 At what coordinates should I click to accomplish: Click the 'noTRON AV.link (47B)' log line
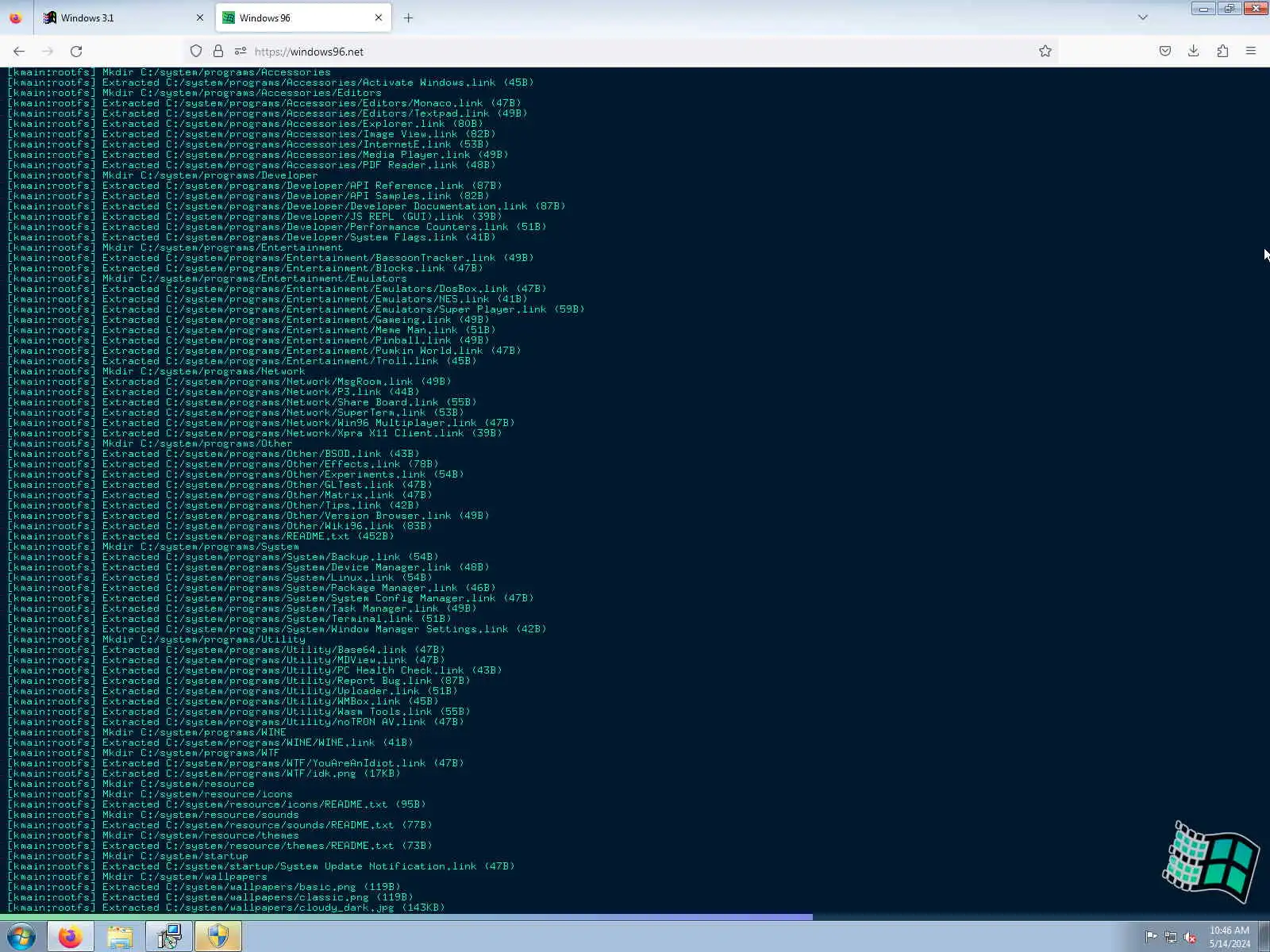[236, 722]
